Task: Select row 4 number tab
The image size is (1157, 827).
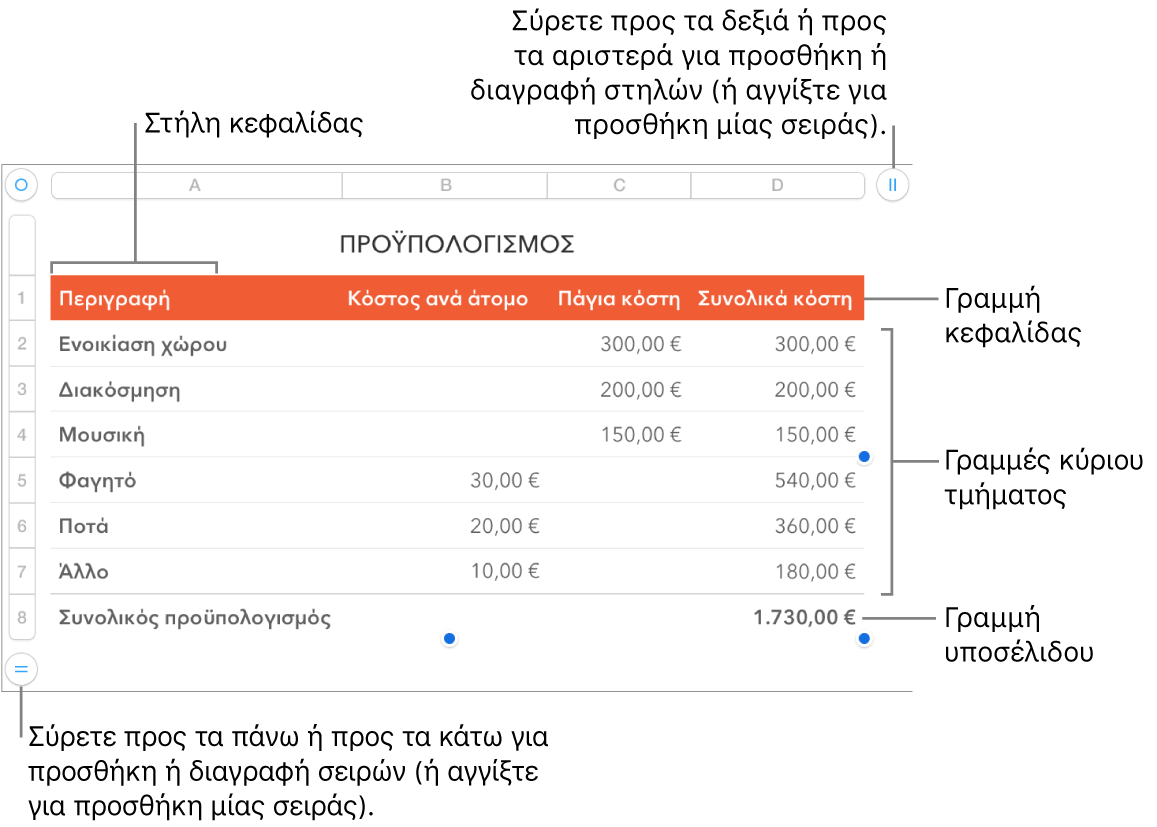Action: point(22,435)
